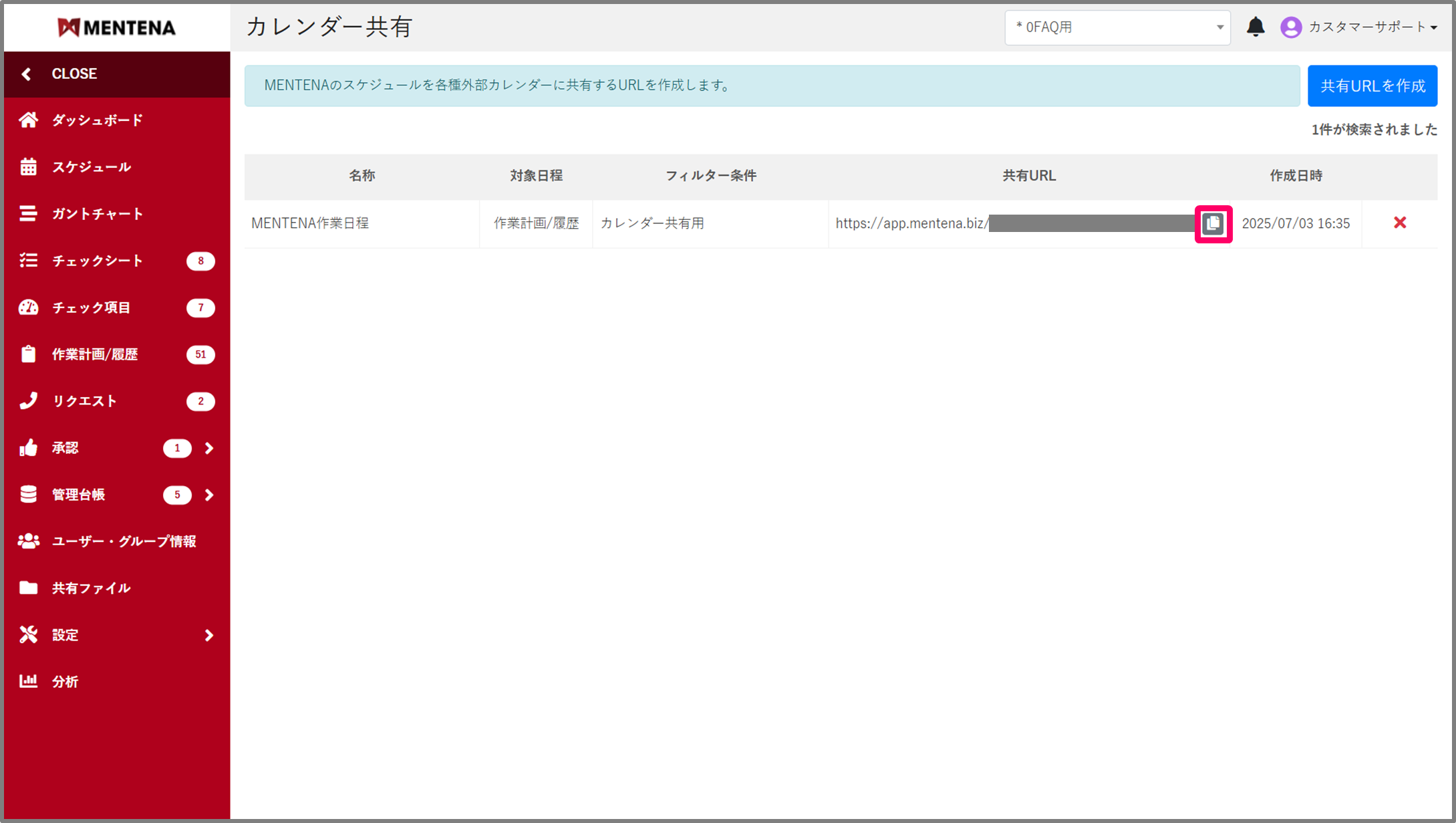This screenshot has height=823, width=1456.
Task: Expand the 承認 submenu chevron
Action: pos(209,448)
